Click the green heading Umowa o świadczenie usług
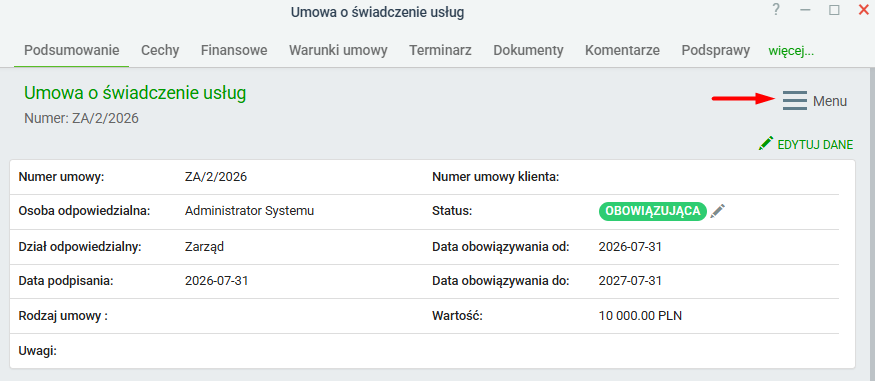The width and height of the screenshot is (875, 381). pyautogui.click(x=135, y=93)
